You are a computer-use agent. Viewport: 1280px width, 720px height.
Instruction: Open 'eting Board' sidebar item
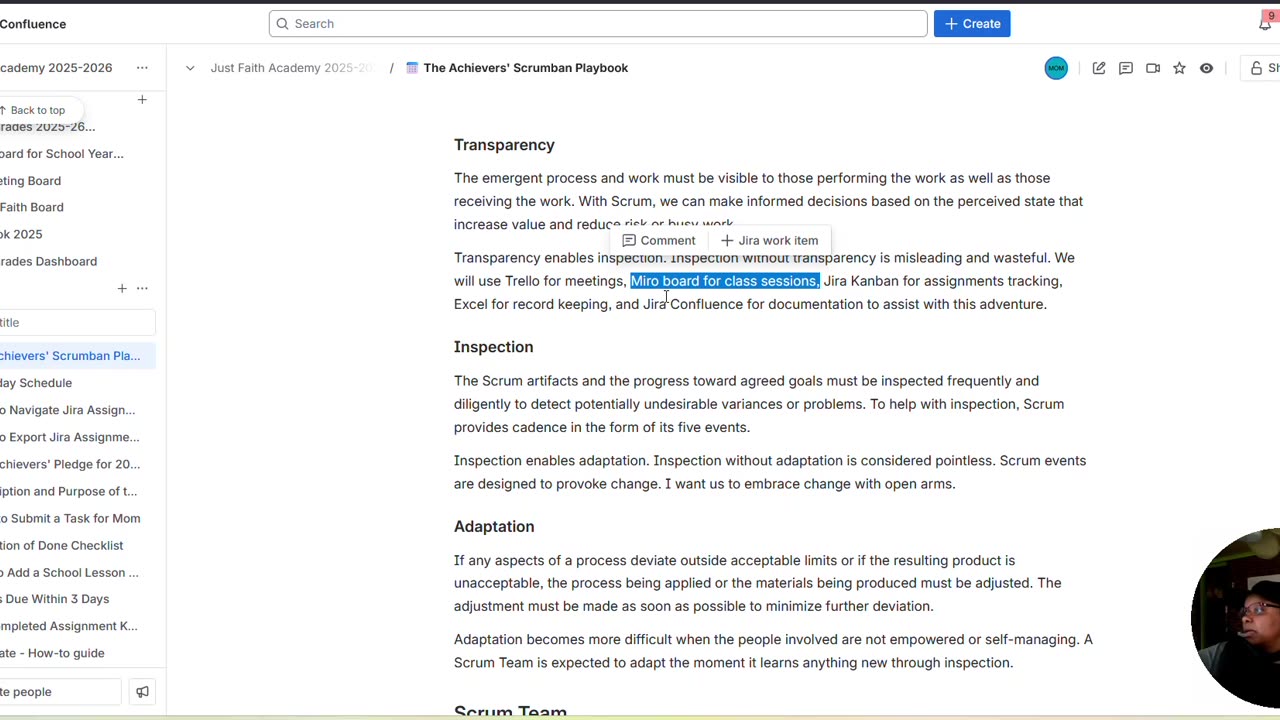[x=30, y=181]
